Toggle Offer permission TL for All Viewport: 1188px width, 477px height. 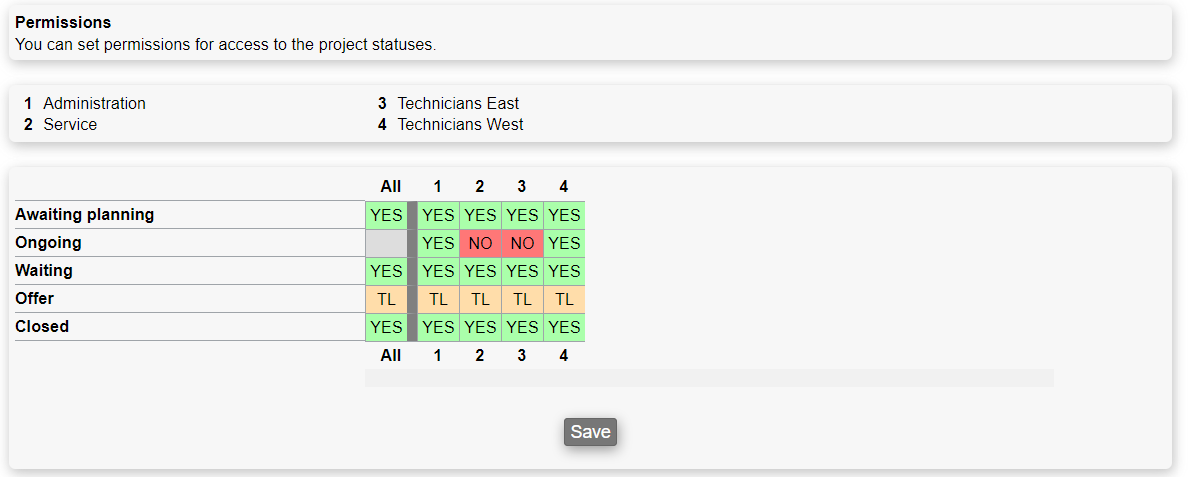coord(386,299)
